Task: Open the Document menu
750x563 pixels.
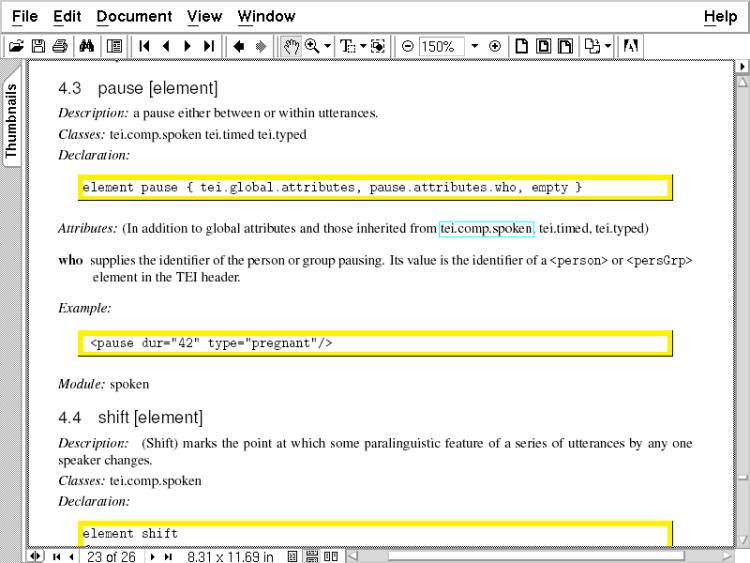Action: click(x=134, y=16)
